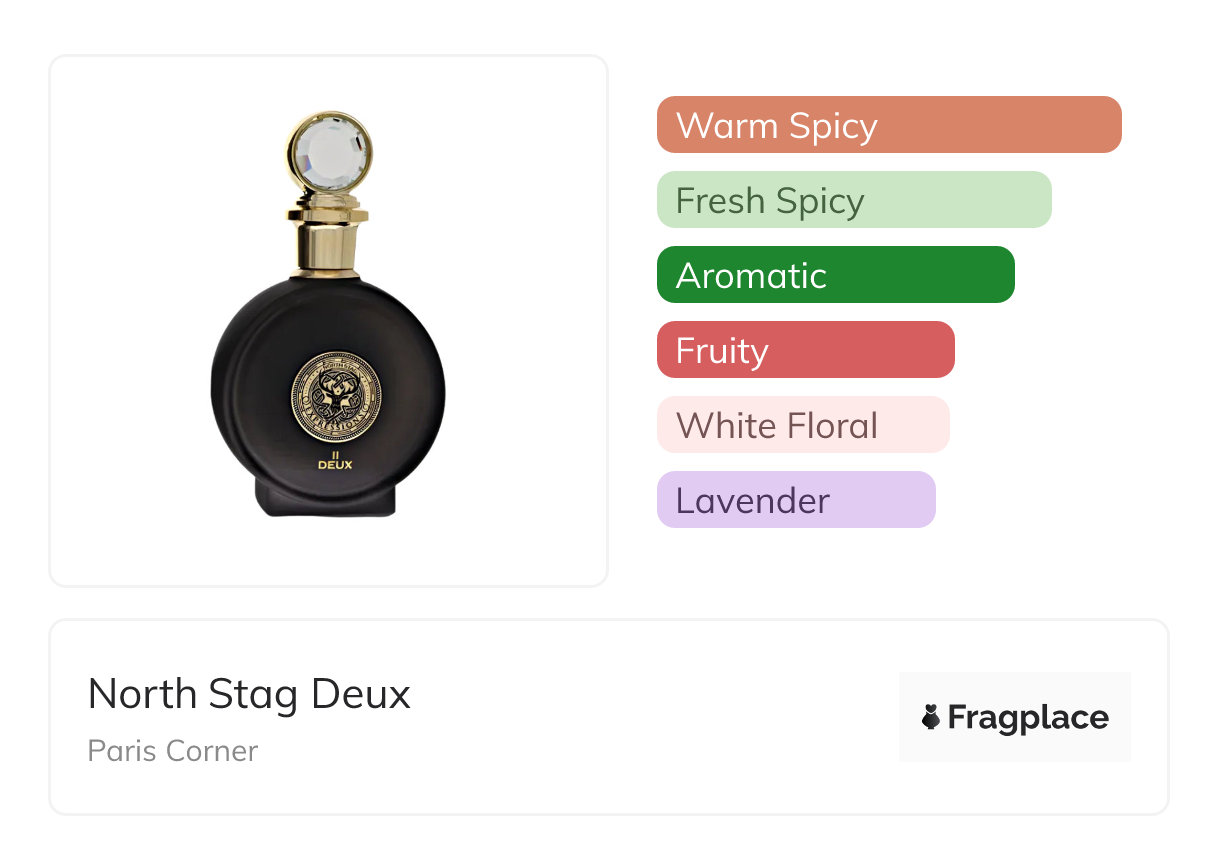Screen dimensions: 1218x864
Task: Click the DEUX text on the bottle
Action: click(x=335, y=465)
